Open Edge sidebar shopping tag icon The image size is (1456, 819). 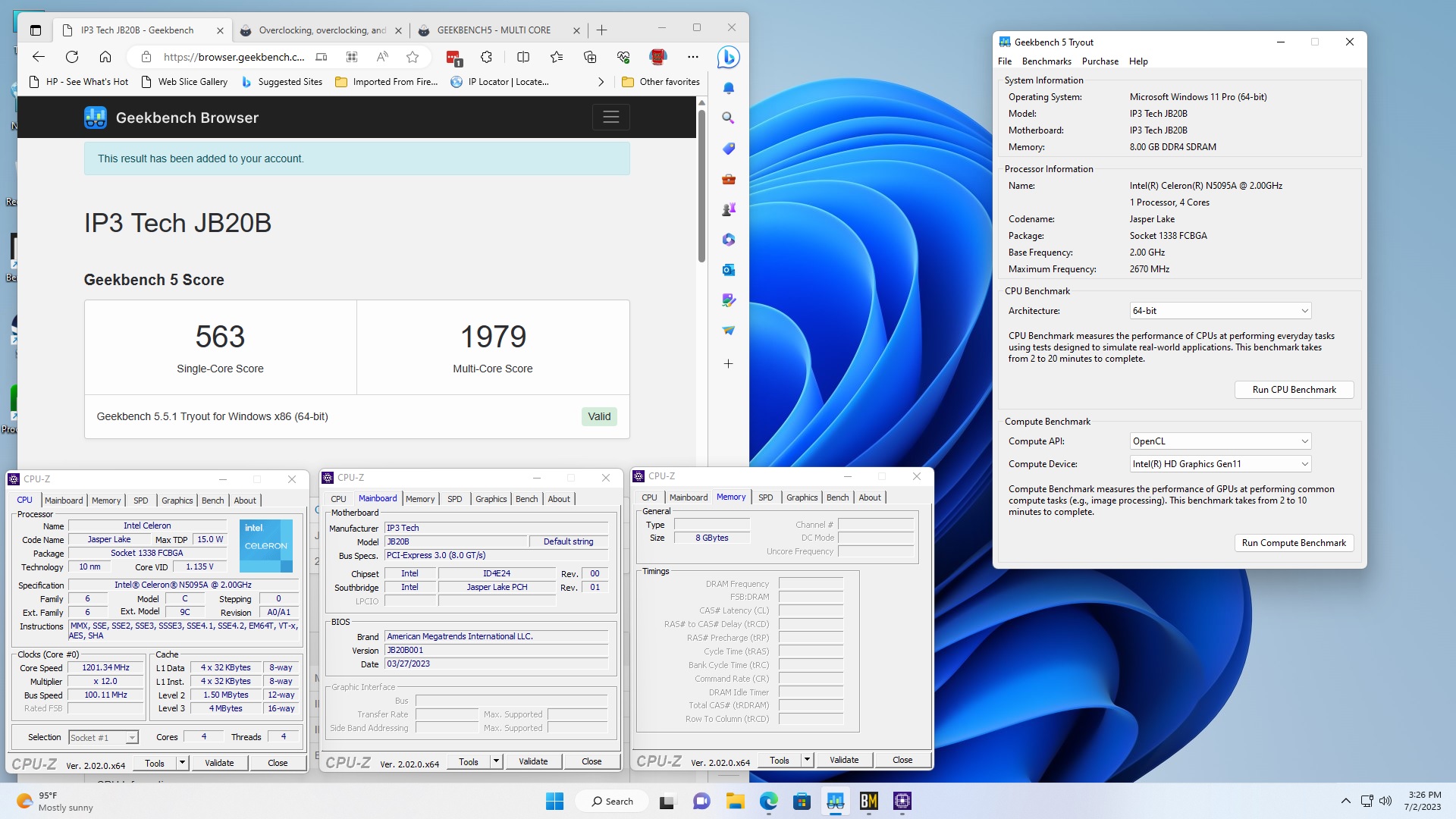(x=728, y=149)
